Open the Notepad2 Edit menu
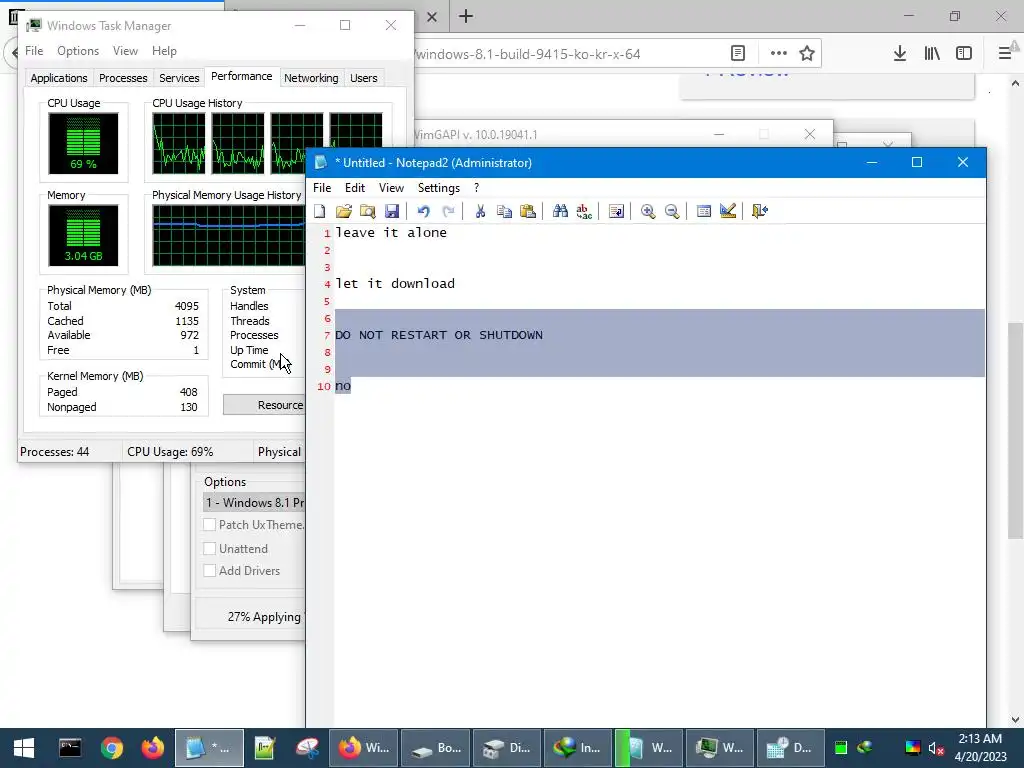Image resolution: width=1024 pixels, height=768 pixels. click(x=355, y=188)
